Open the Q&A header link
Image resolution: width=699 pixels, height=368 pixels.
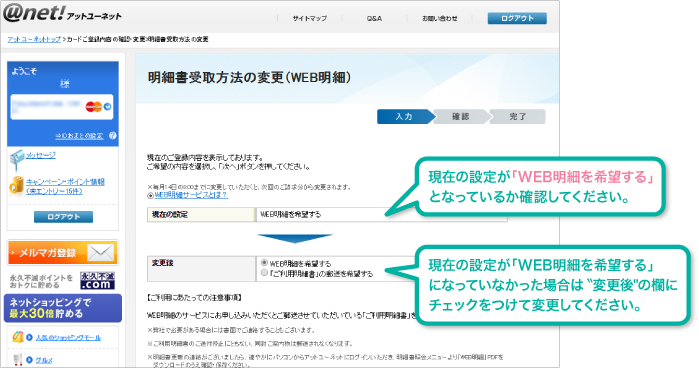(374, 18)
